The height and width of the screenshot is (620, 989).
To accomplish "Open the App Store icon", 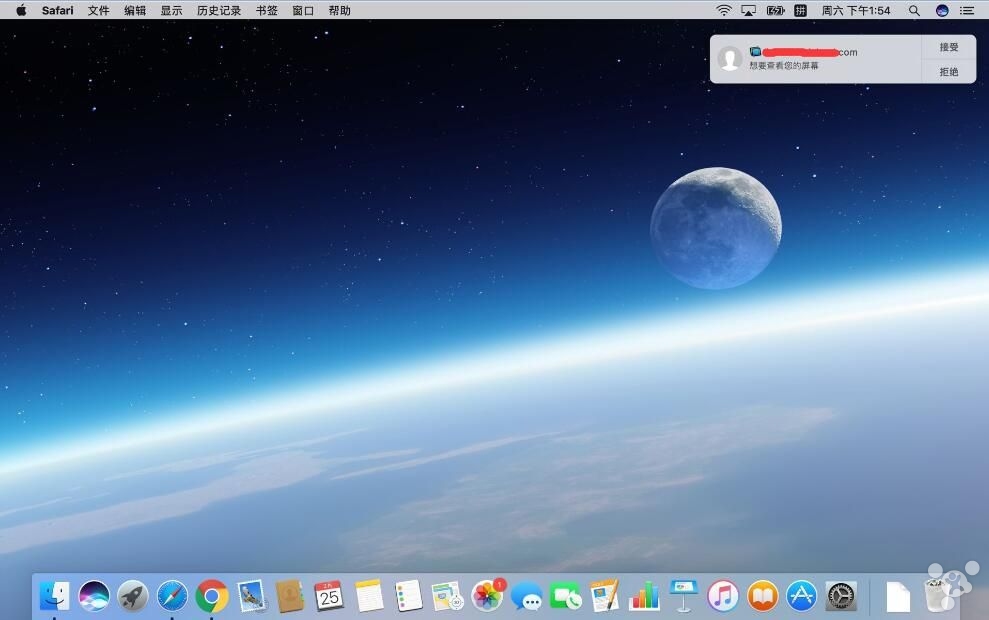I will [x=802, y=596].
